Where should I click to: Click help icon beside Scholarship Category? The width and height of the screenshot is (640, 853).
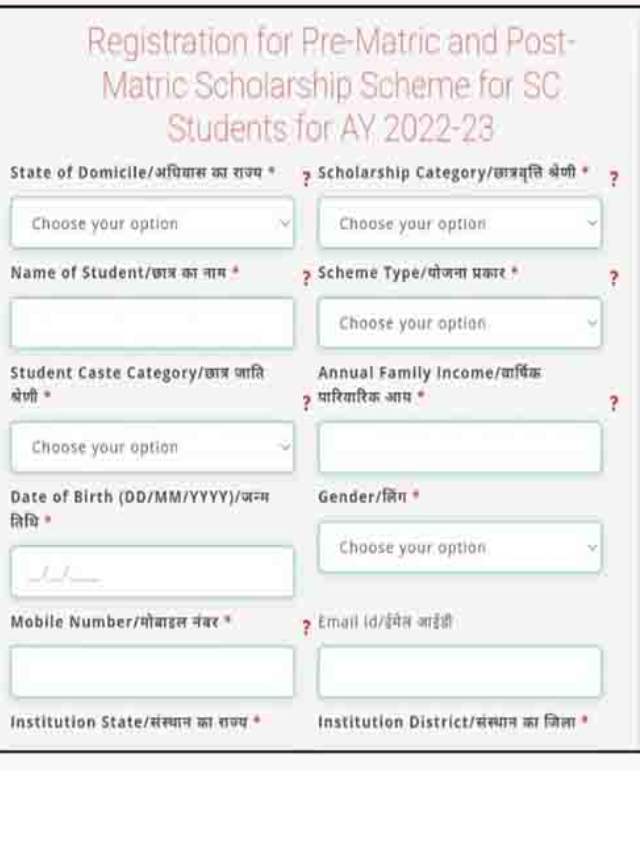click(613, 178)
